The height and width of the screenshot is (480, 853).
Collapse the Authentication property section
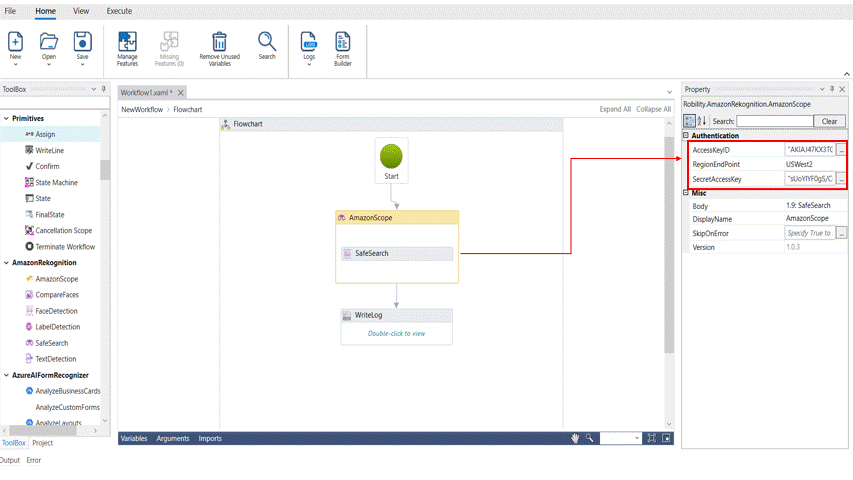tap(686, 136)
